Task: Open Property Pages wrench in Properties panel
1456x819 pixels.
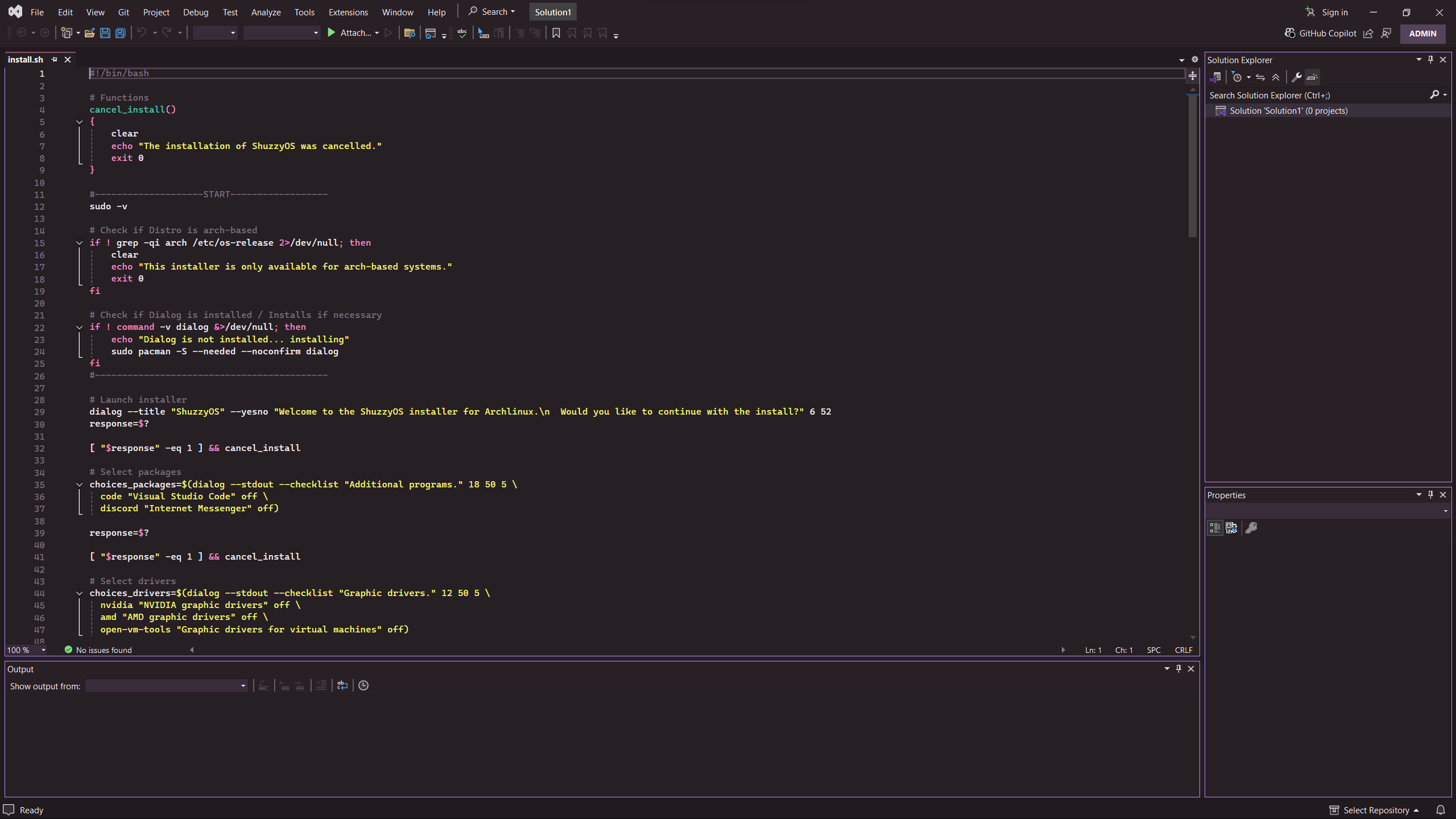Action: tap(1251, 528)
